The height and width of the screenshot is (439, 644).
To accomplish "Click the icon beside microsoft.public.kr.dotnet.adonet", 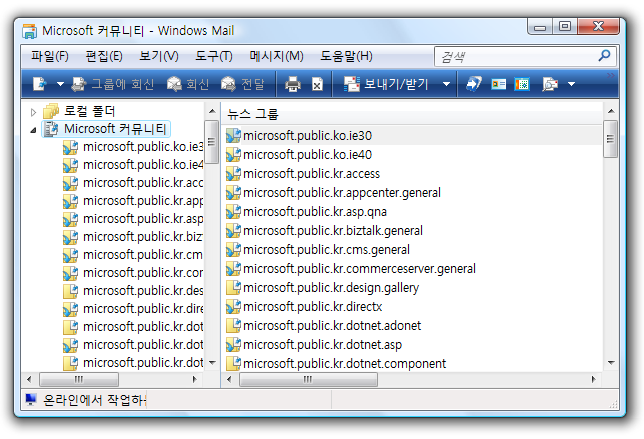I will tap(234, 326).
